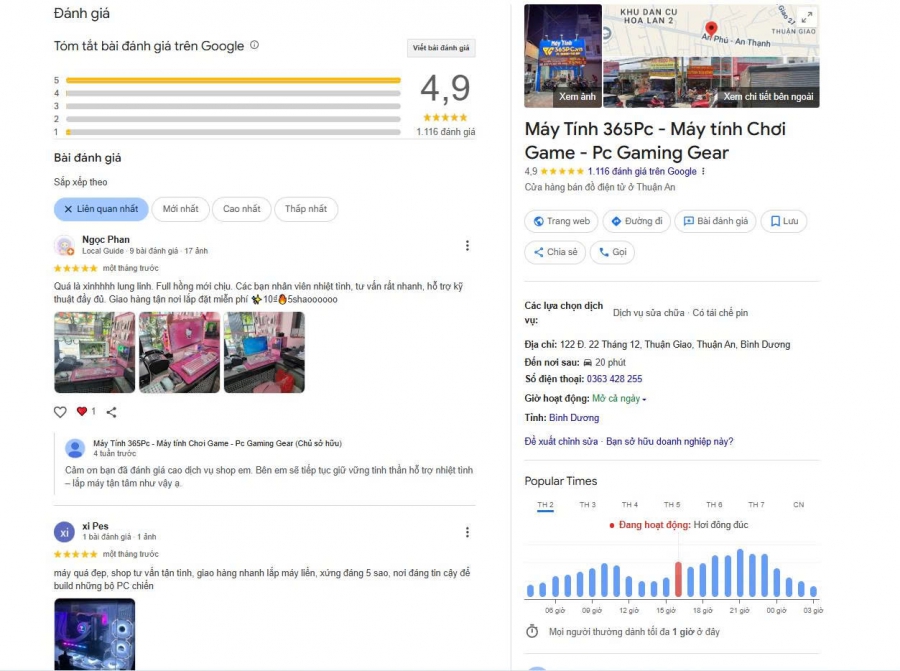Click the Viết bài đánh giá button

(x=441, y=48)
